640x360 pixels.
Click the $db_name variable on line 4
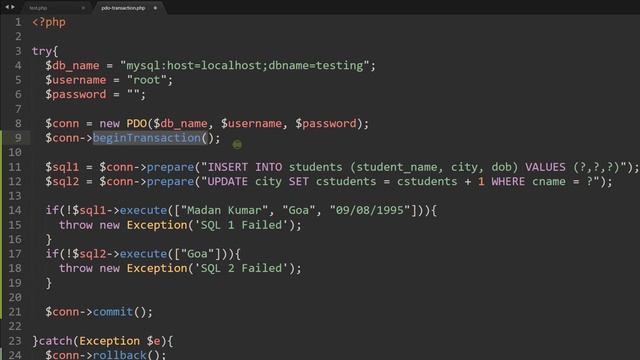72,65
